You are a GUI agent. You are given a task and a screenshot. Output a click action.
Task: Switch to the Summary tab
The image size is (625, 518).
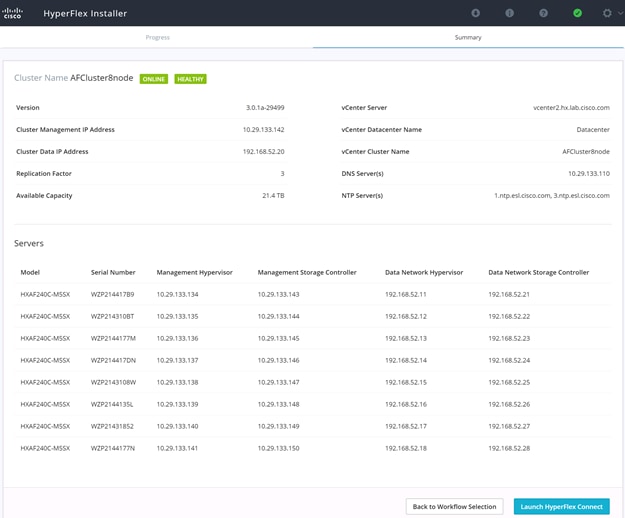[468, 37]
